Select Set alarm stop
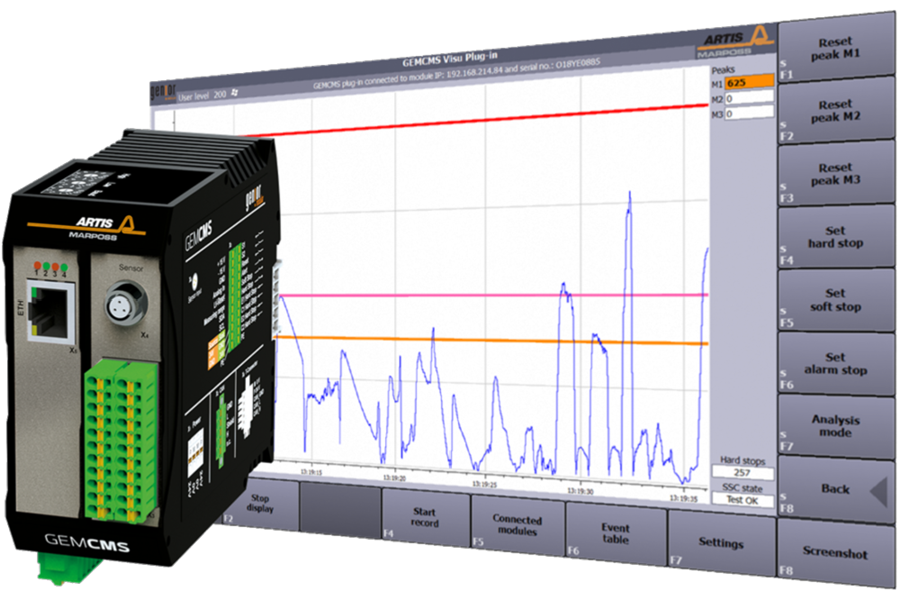 tap(836, 363)
